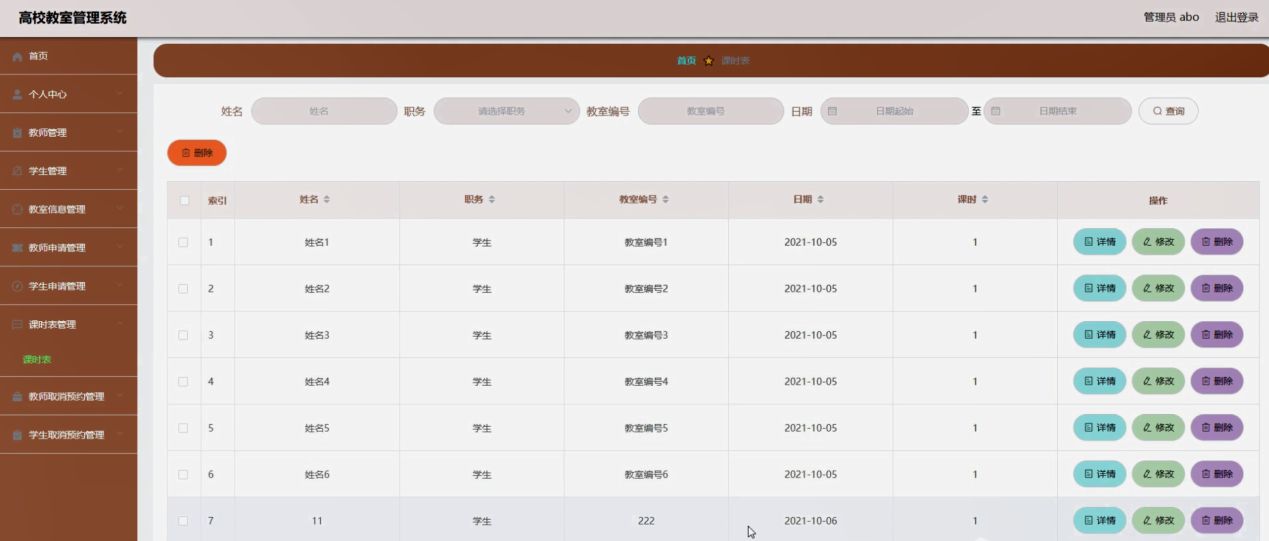This screenshot has width=1269, height=541.
Task: Click the icon beside 课时表管理
Action: tap(17, 325)
